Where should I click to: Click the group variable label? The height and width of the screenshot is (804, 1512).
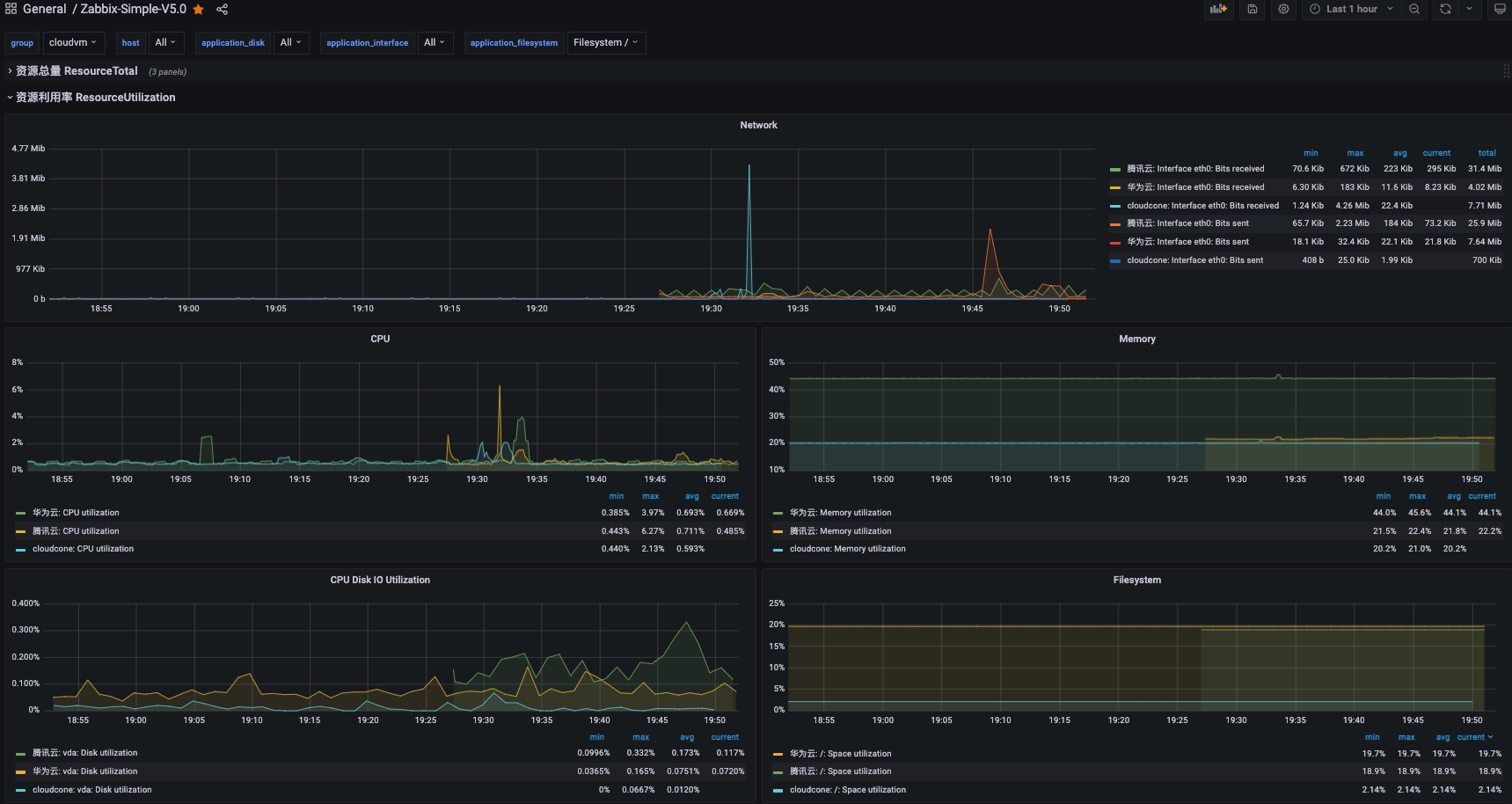22,42
